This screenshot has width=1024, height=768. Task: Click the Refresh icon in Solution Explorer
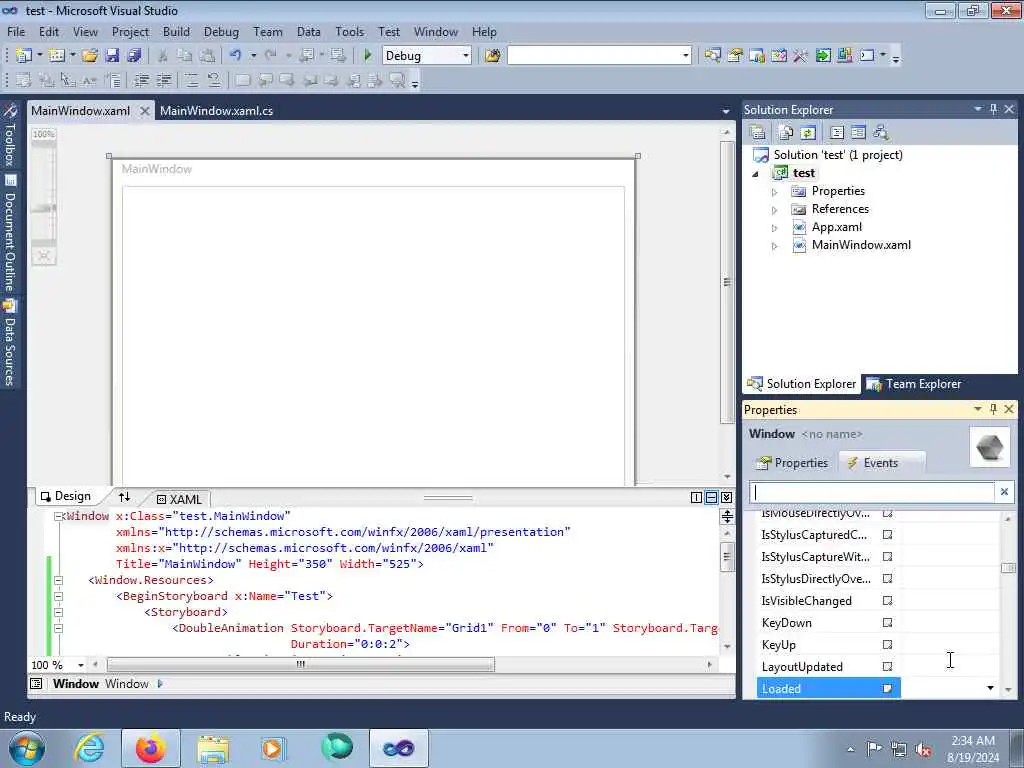tap(808, 133)
